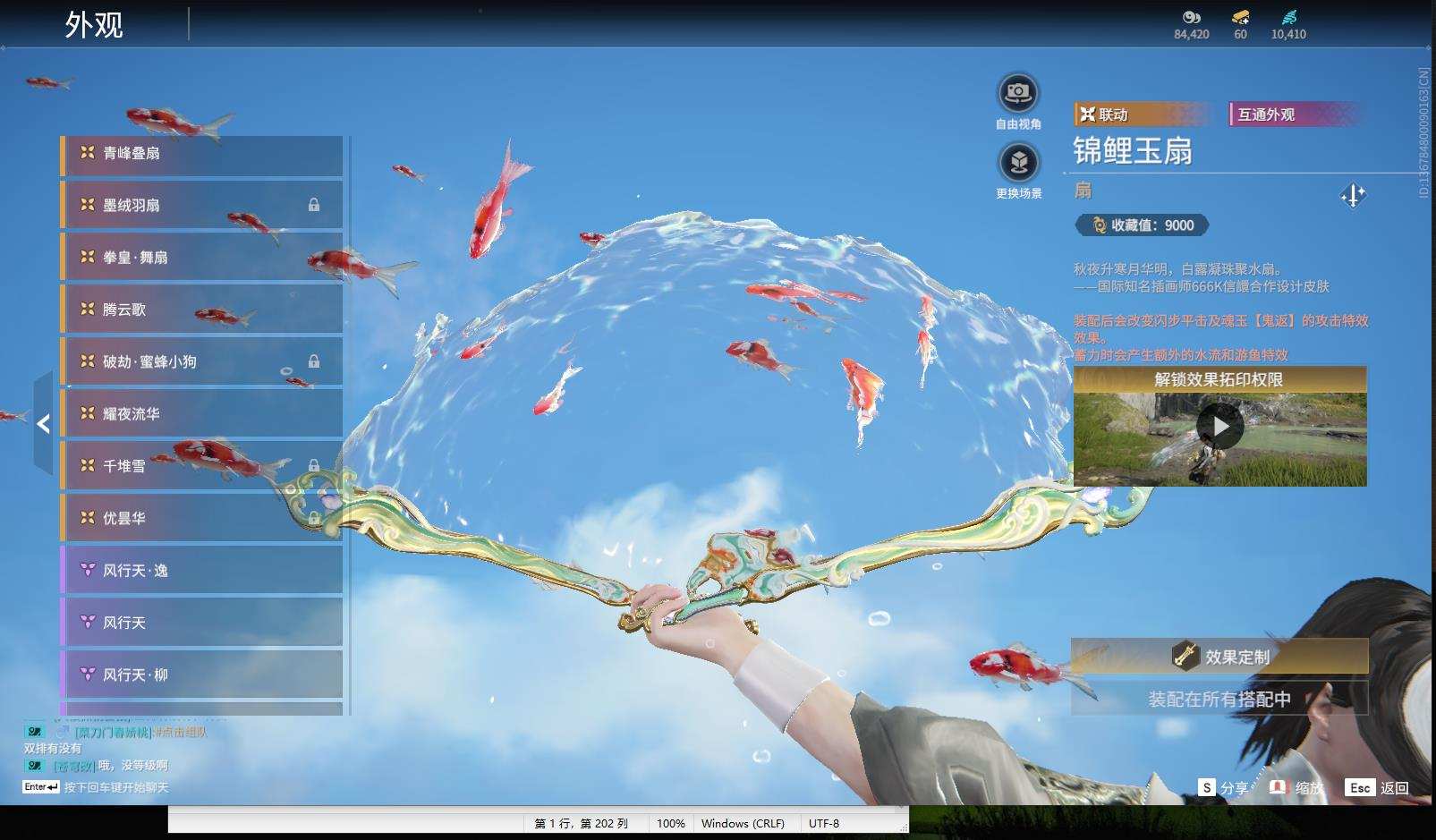Click the 100% zoom in editor status bar
This screenshot has width=1436, height=840.
click(x=671, y=823)
